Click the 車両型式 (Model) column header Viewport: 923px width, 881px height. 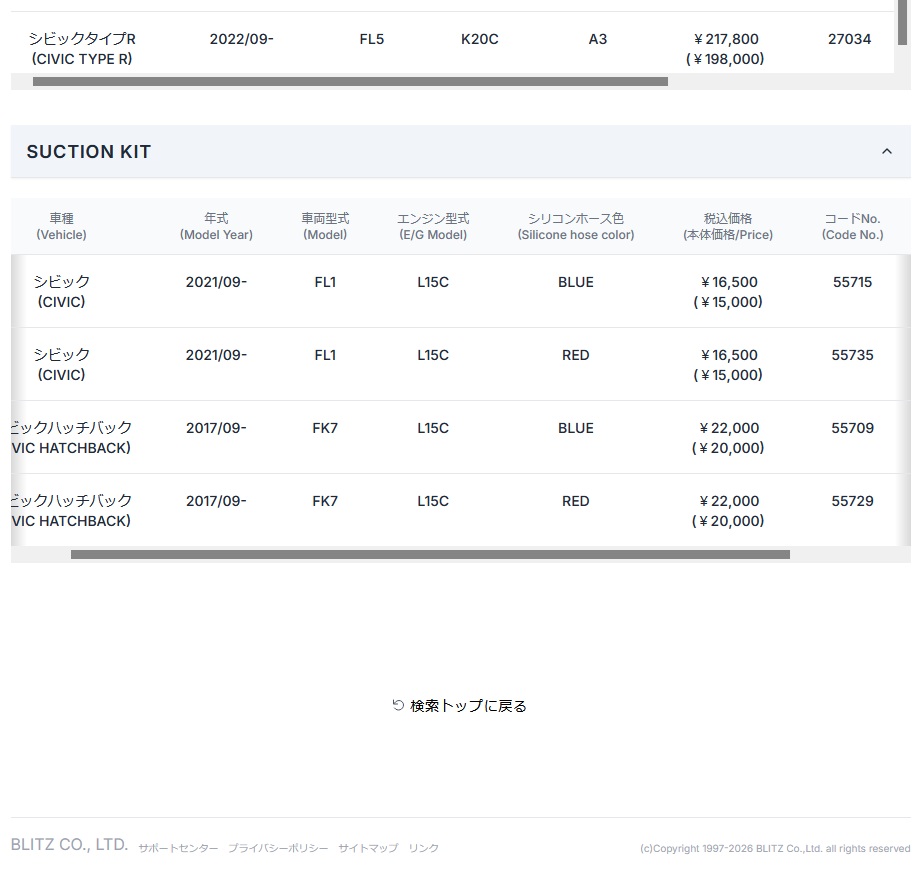tap(325, 227)
